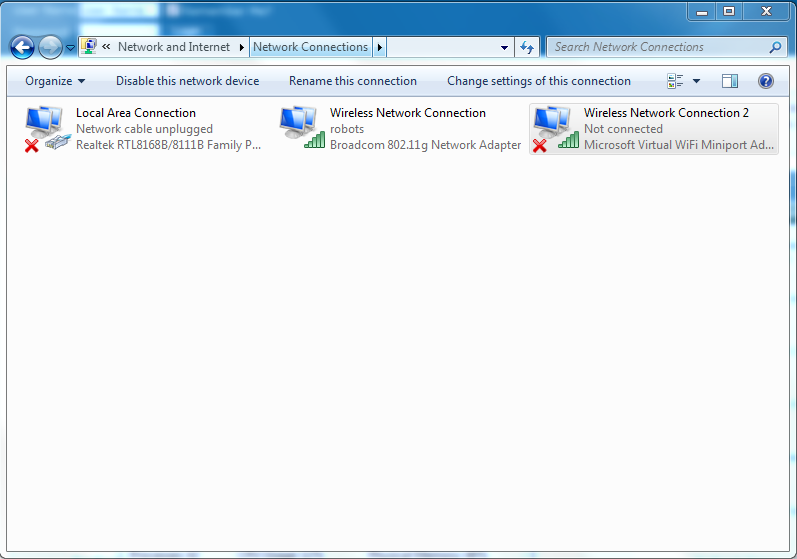Select the Local Area Connection icon

(46, 129)
